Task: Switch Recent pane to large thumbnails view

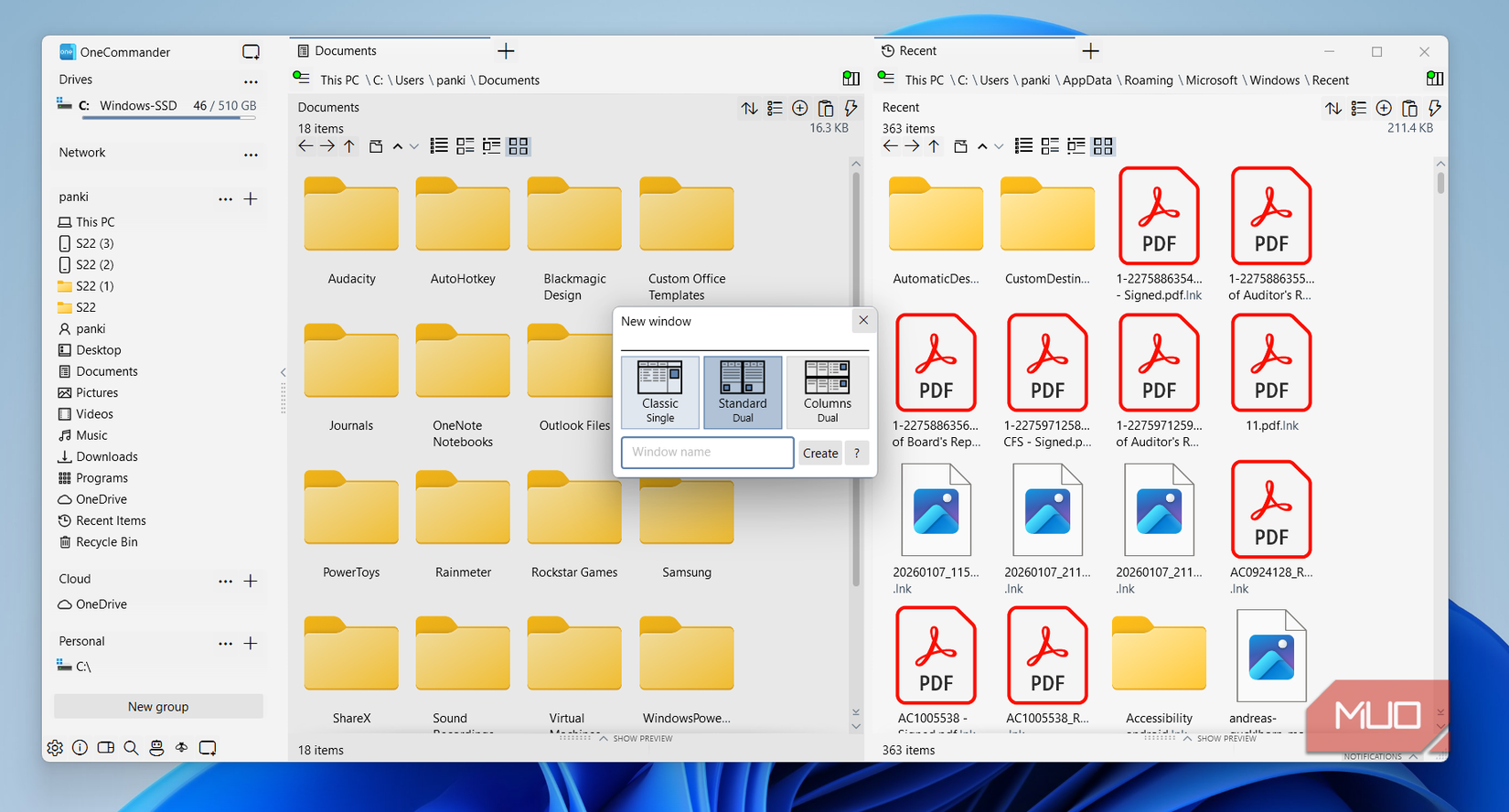Action: 1103,146
